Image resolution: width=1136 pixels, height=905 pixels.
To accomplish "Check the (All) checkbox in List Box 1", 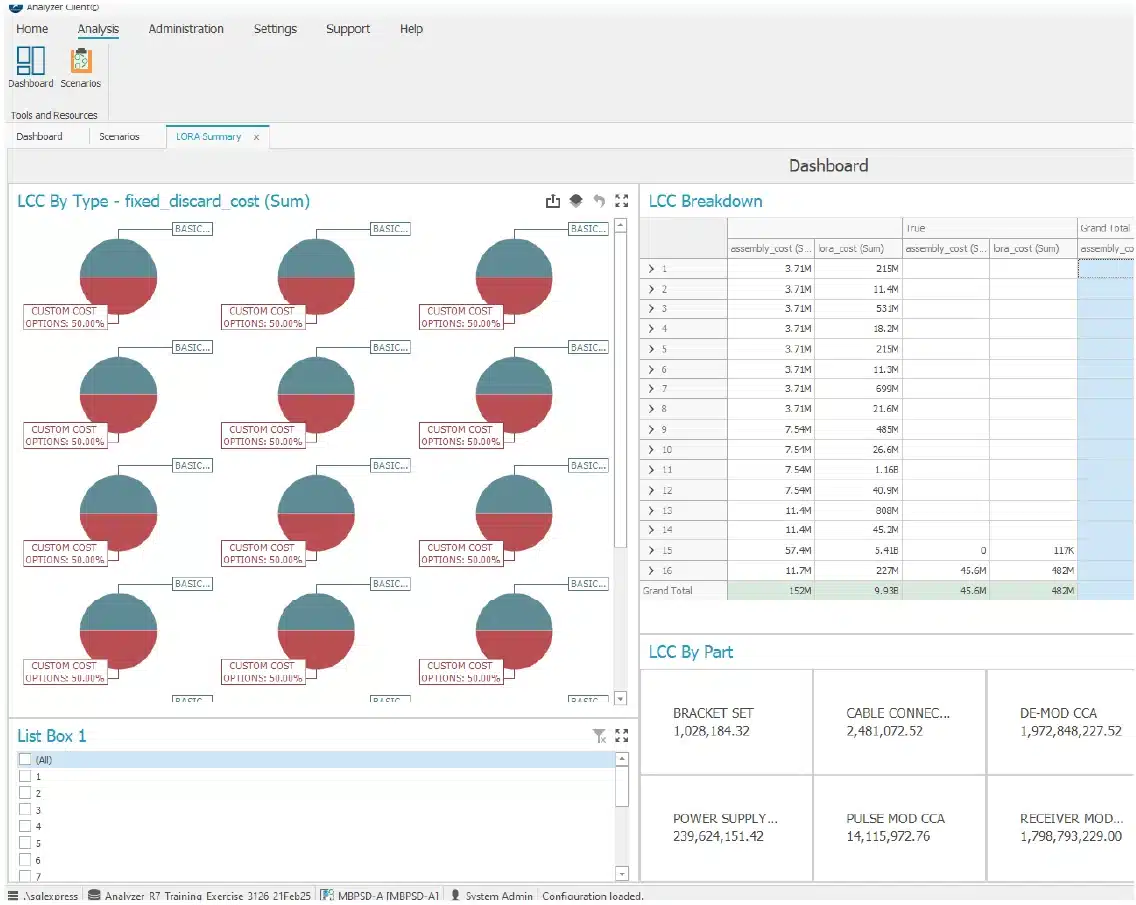I will 25,760.
